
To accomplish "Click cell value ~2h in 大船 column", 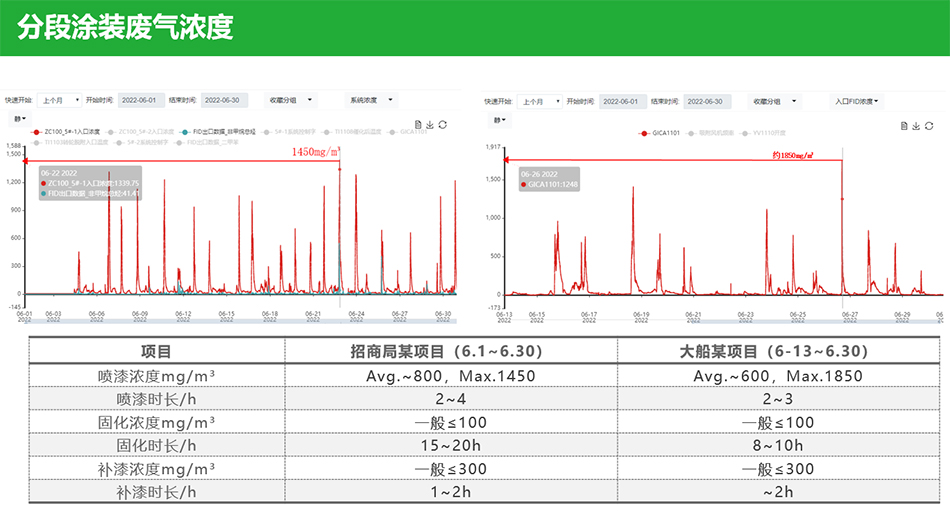I will point(778,492).
